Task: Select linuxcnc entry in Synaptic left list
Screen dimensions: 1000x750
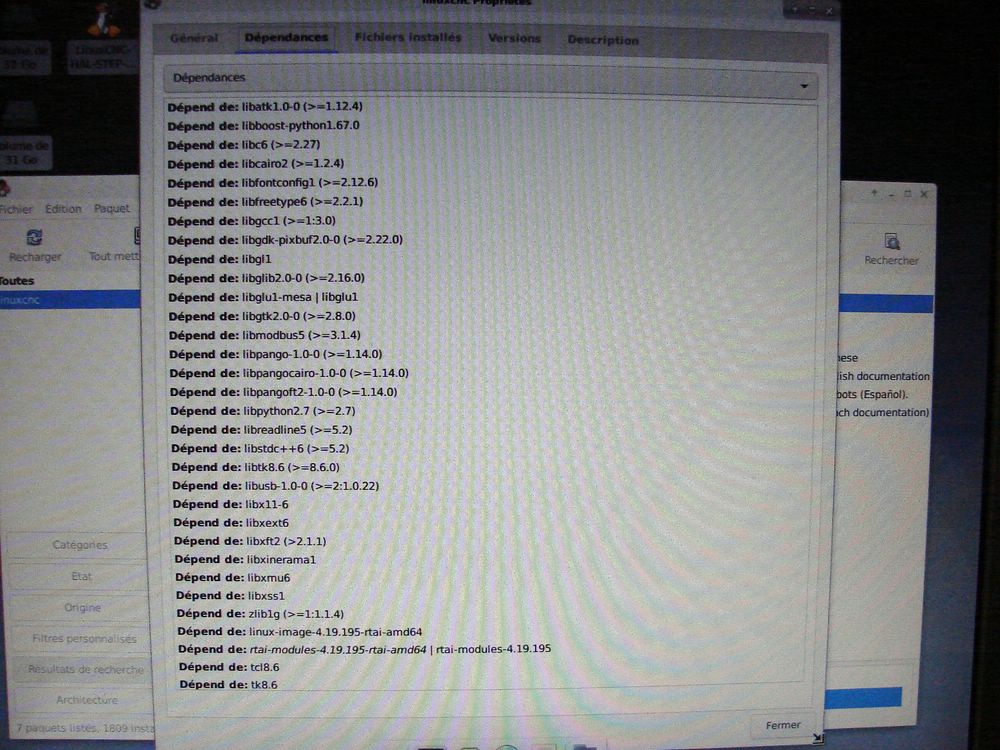Action: point(70,300)
